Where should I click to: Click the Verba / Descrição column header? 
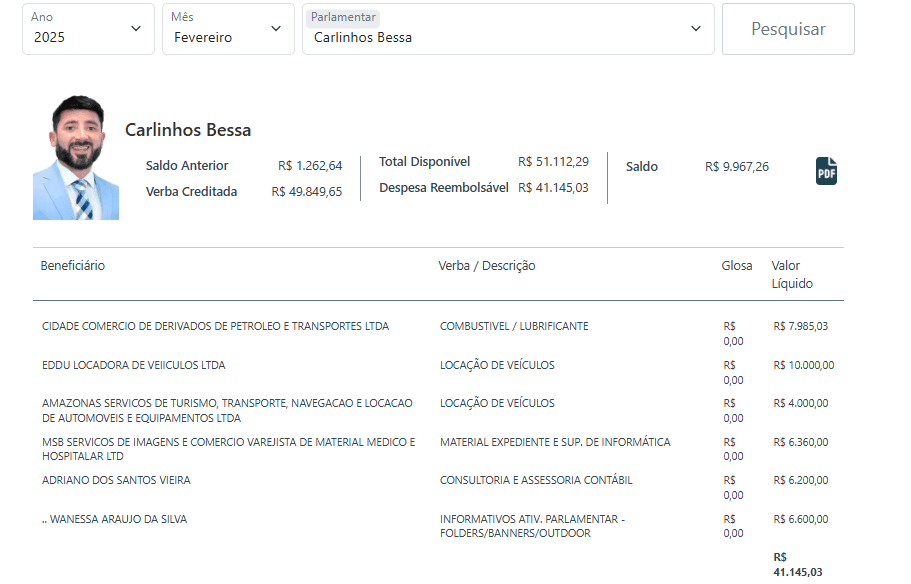click(x=487, y=266)
